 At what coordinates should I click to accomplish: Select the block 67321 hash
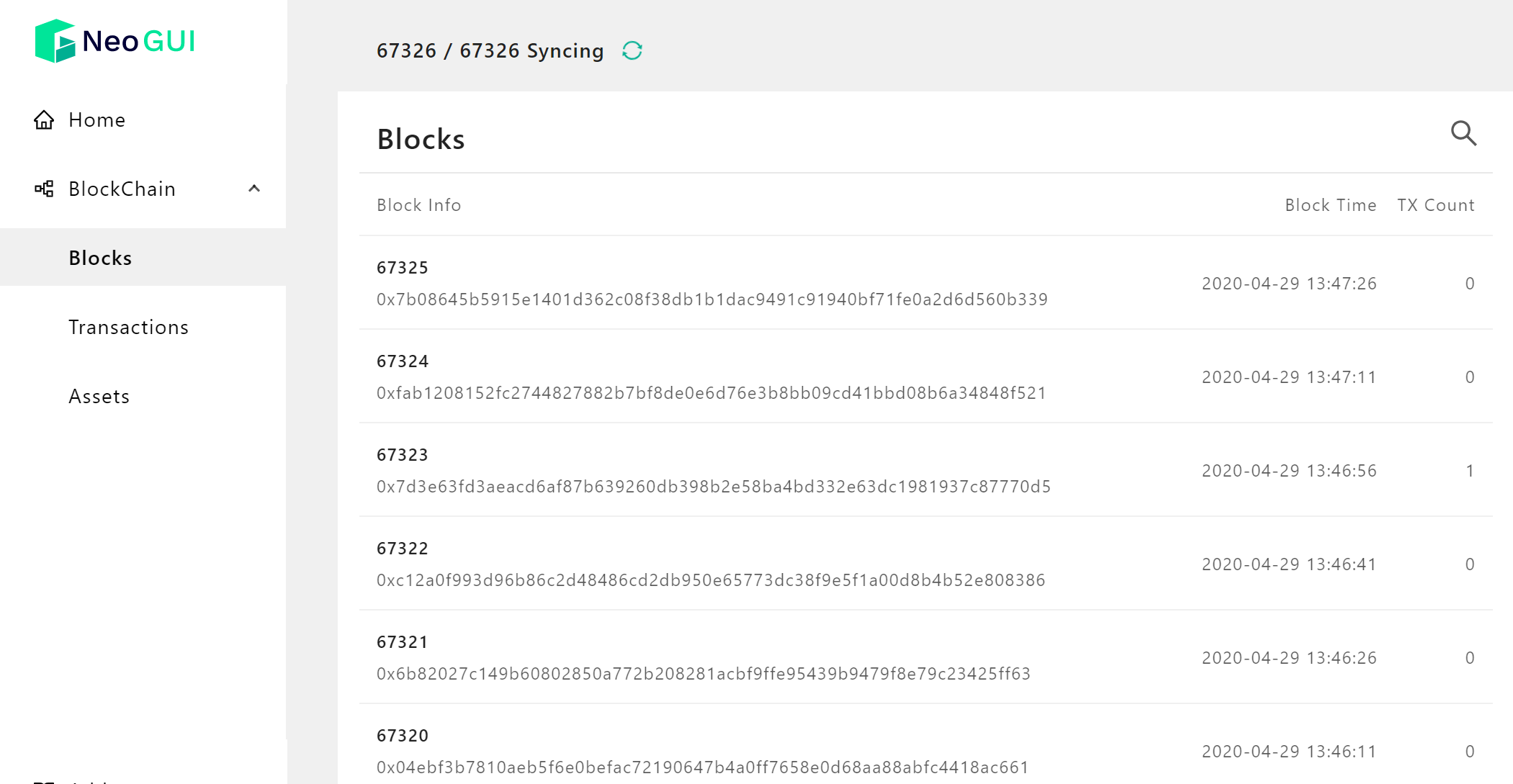(704, 674)
